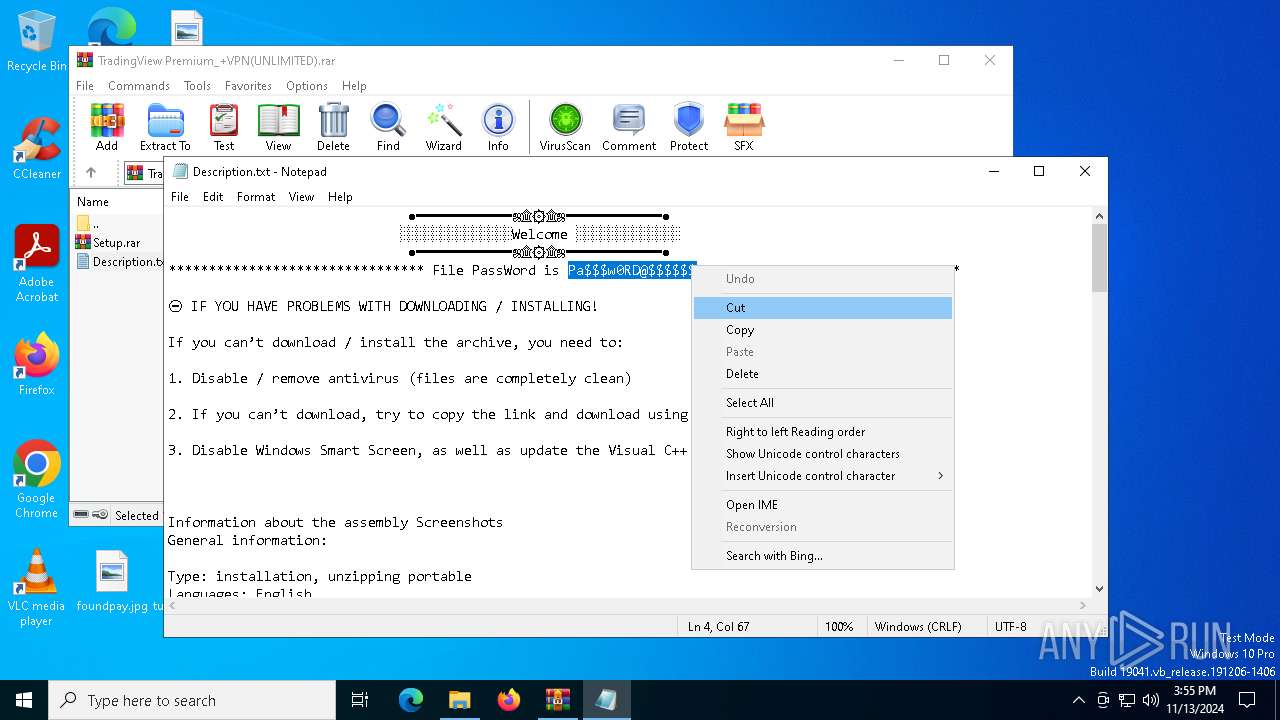Click the Name column header

click(x=93, y=202)
